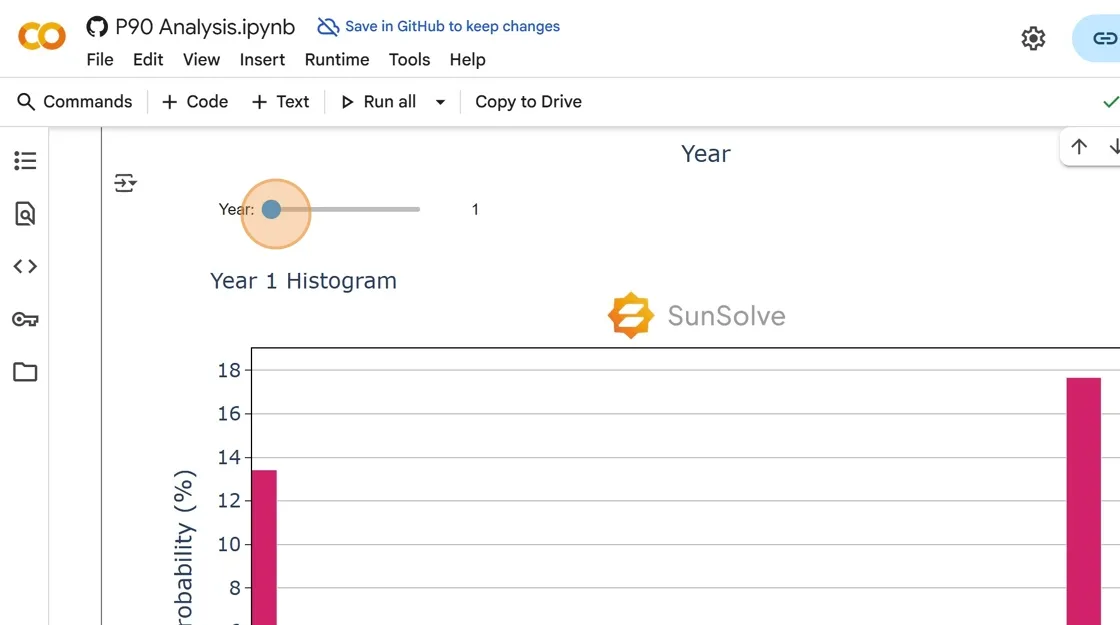Open the settings gear icon
This screenshot has width=1120, height=625.
click(x=1033, y=39)
